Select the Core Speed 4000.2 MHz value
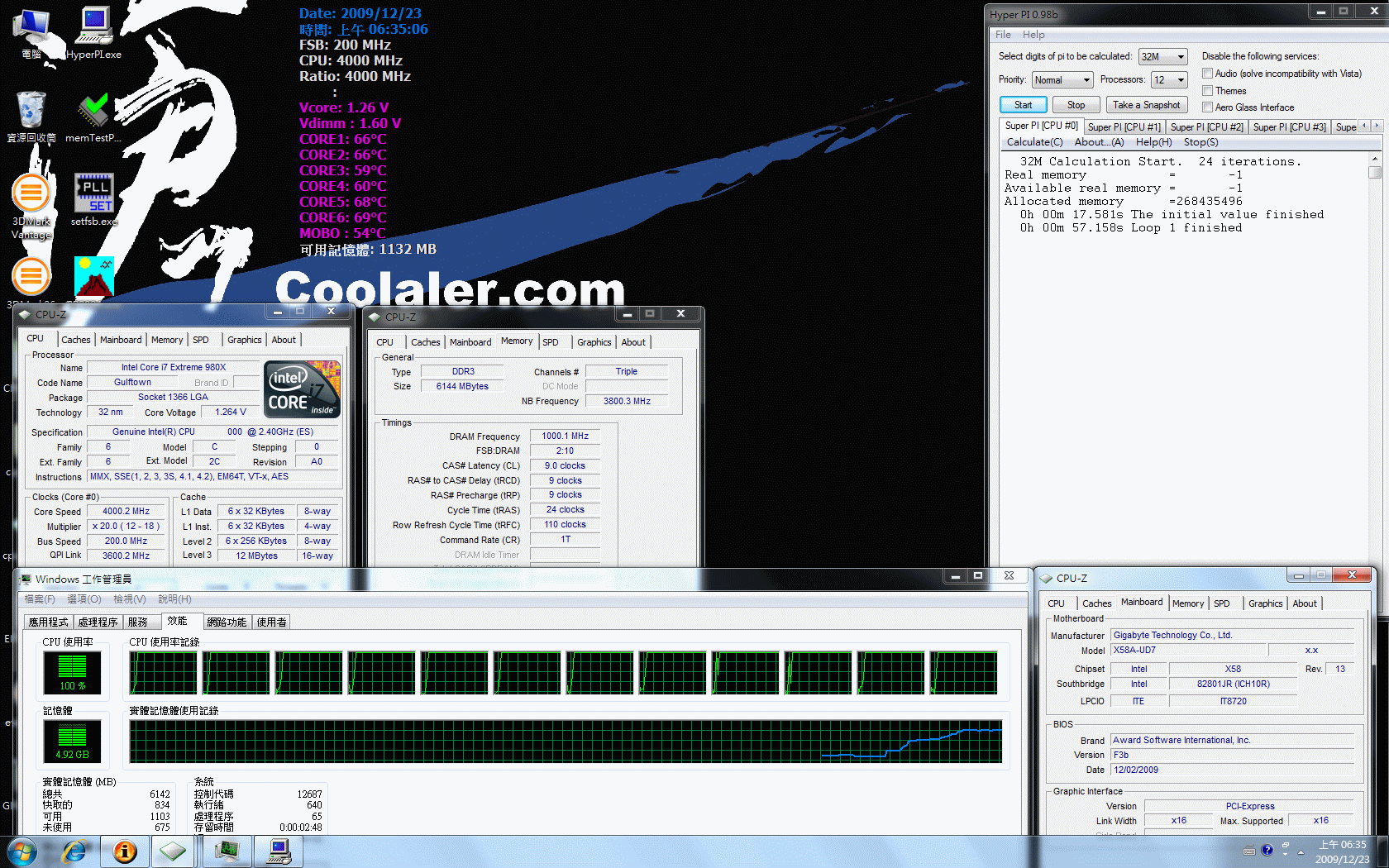 pos(126,512)
